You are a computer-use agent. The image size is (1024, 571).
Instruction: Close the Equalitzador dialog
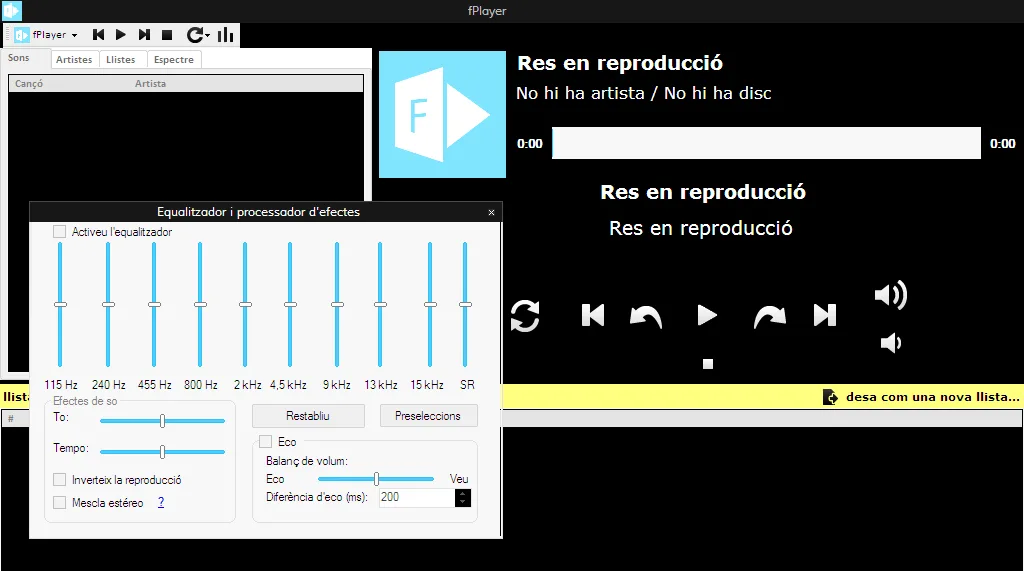click(x=491, y=212)
